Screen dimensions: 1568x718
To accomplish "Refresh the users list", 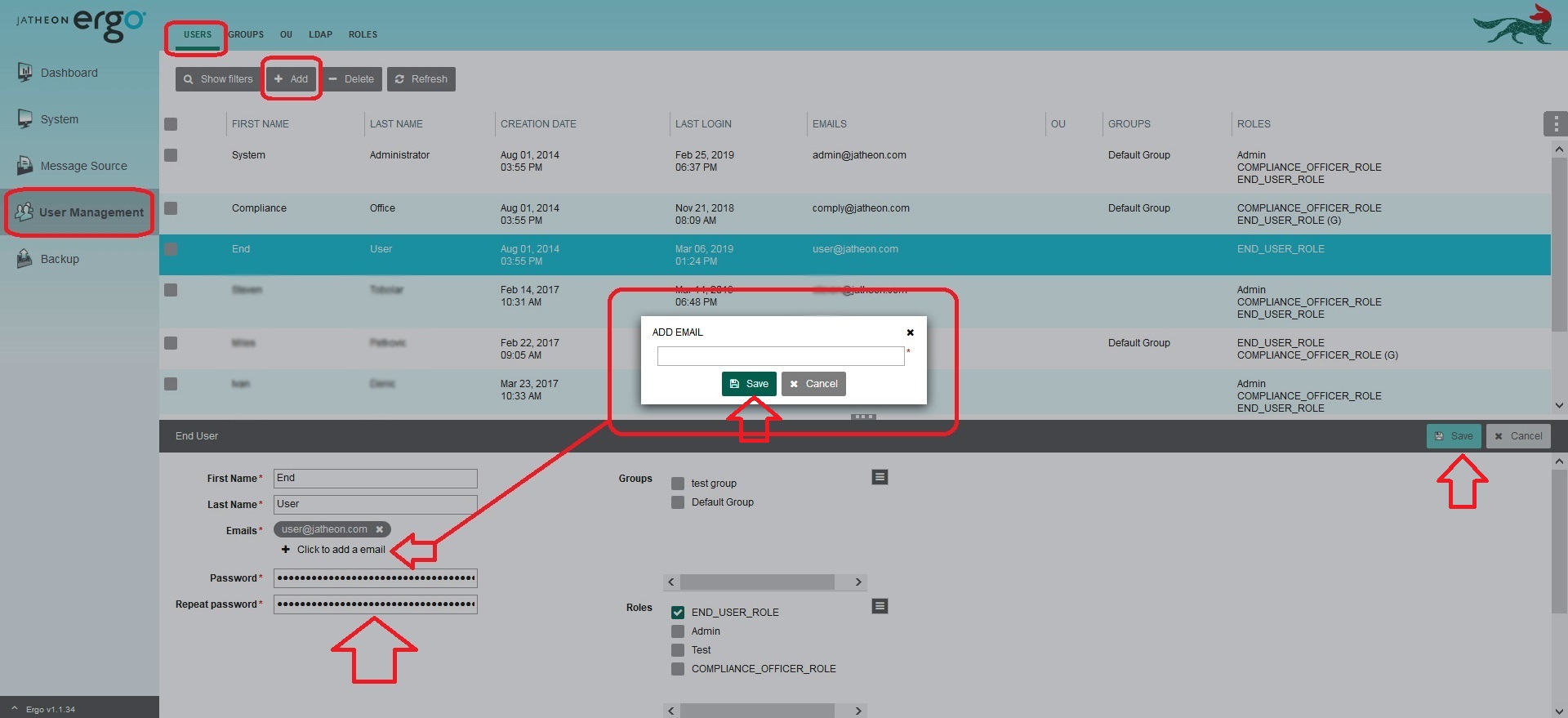I will point(421,79).
